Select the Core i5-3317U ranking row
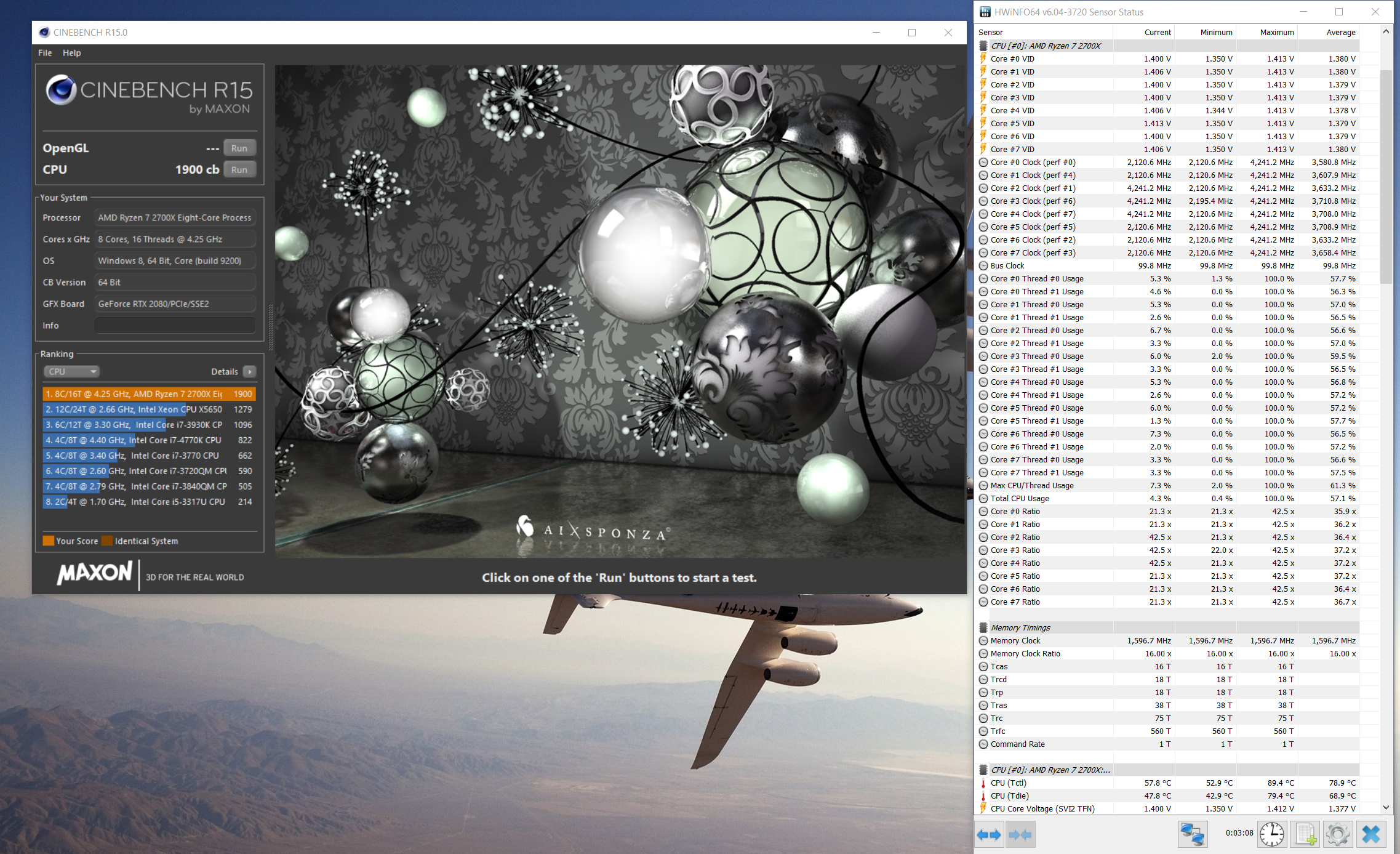This screenshot has width=1400, height=854. click(x=149, y=502)
